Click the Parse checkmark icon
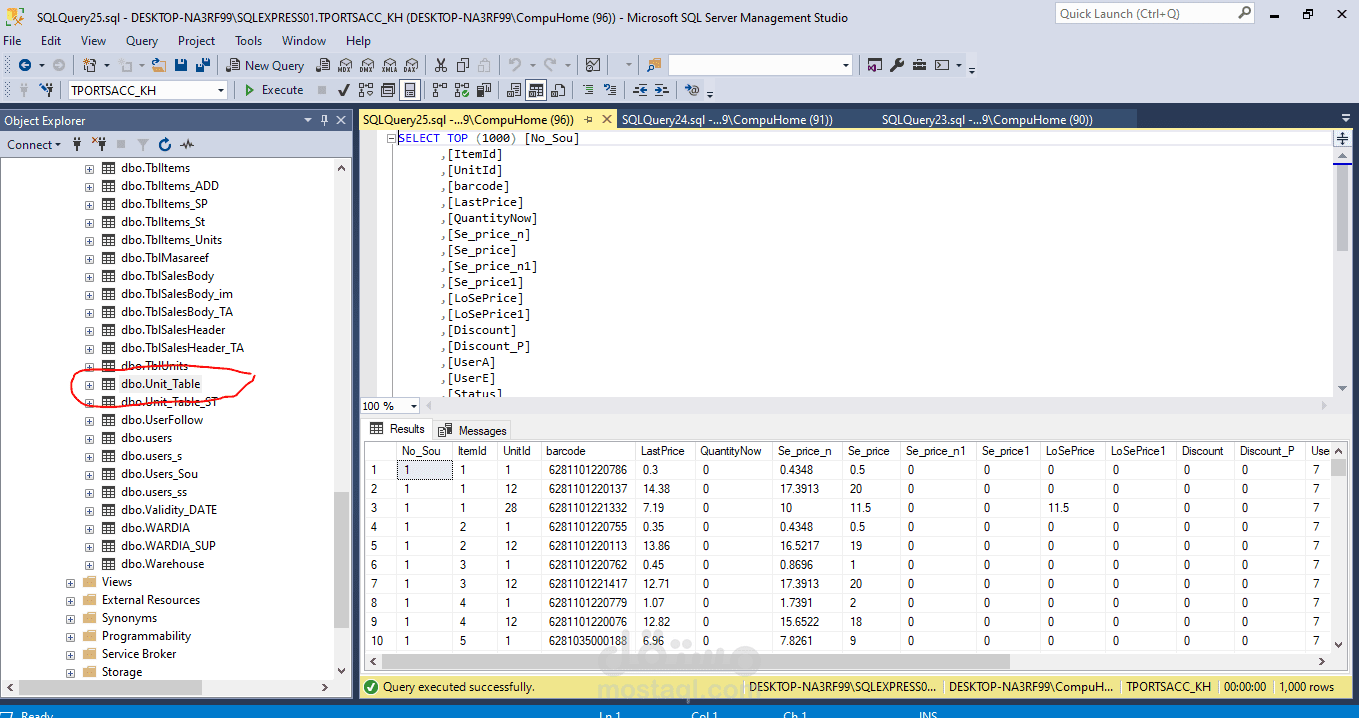 coord(344,90)
